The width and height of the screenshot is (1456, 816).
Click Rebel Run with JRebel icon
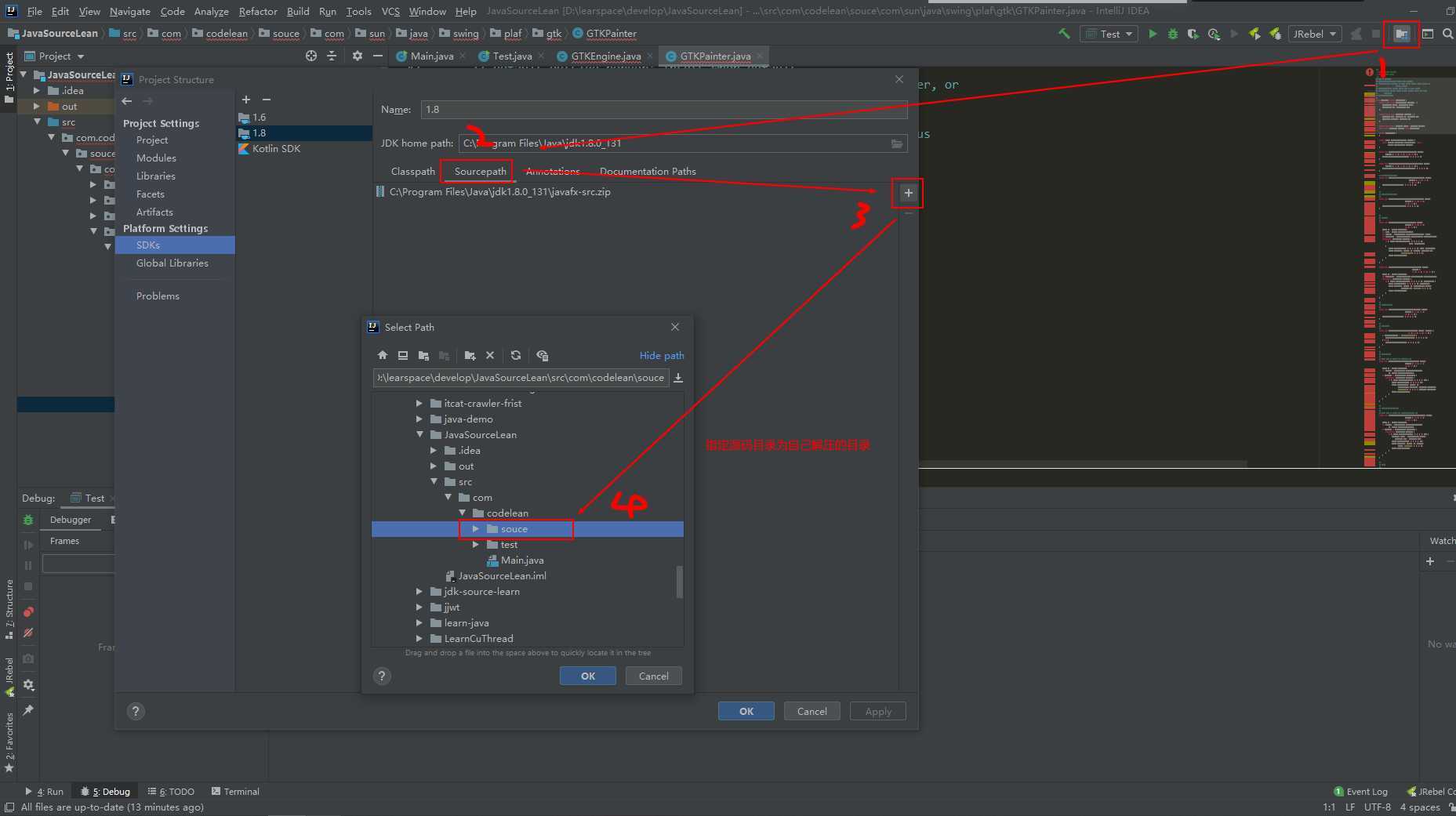(1254, 34)
